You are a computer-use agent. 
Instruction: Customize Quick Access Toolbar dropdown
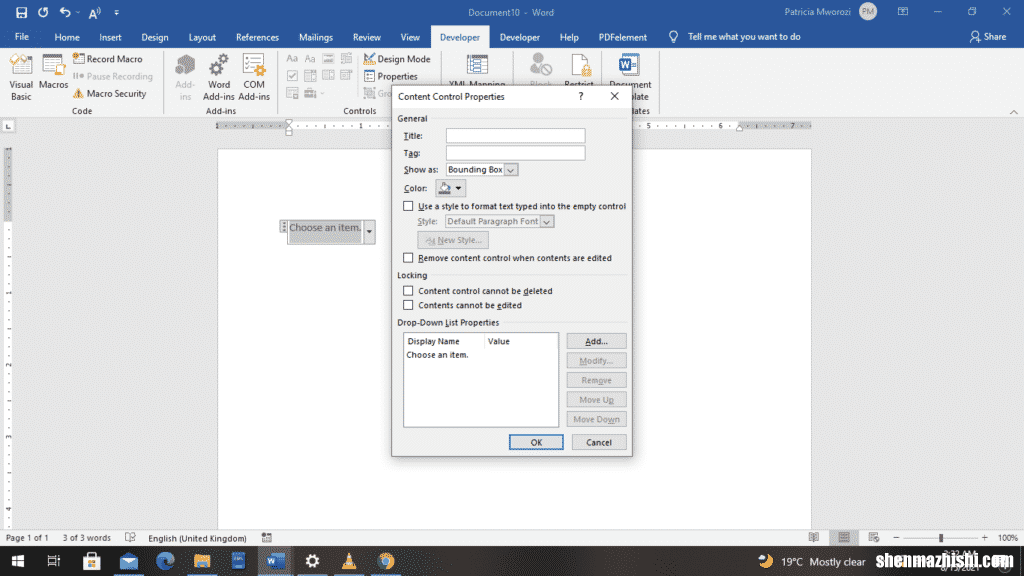coord(117,12)
